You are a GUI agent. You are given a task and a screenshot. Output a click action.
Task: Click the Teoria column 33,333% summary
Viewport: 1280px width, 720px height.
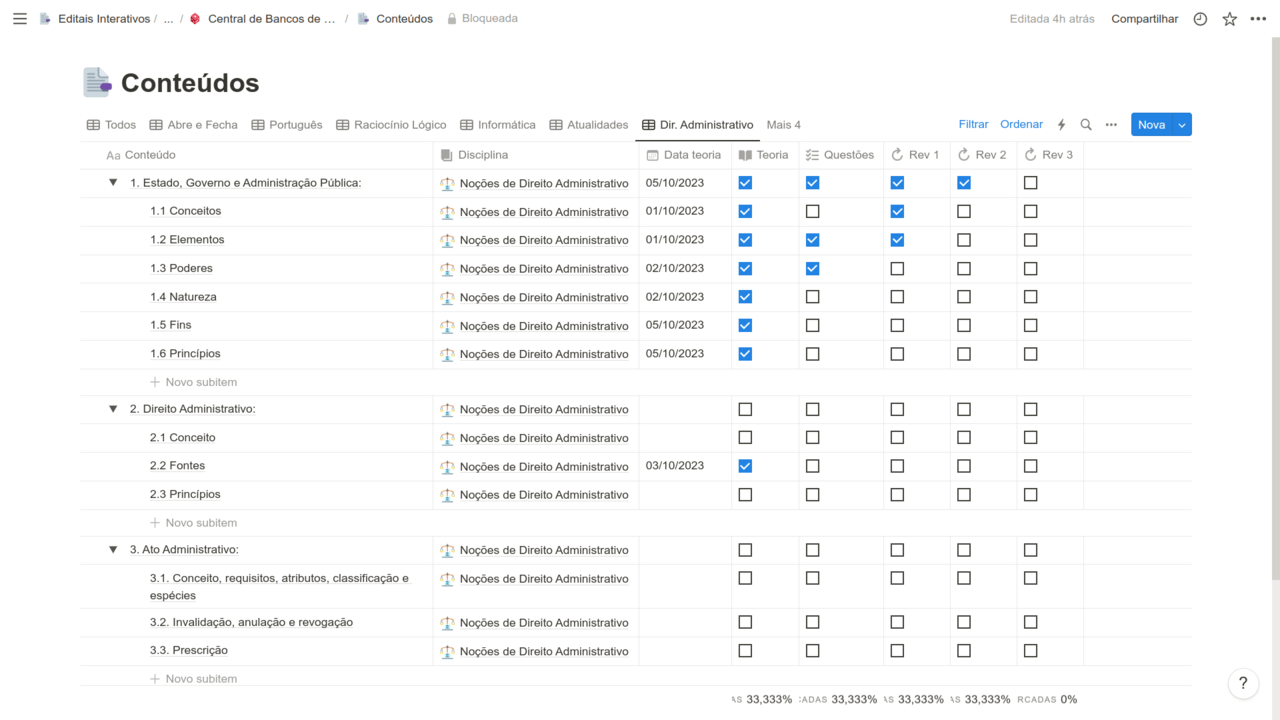[x=762, y=700]
